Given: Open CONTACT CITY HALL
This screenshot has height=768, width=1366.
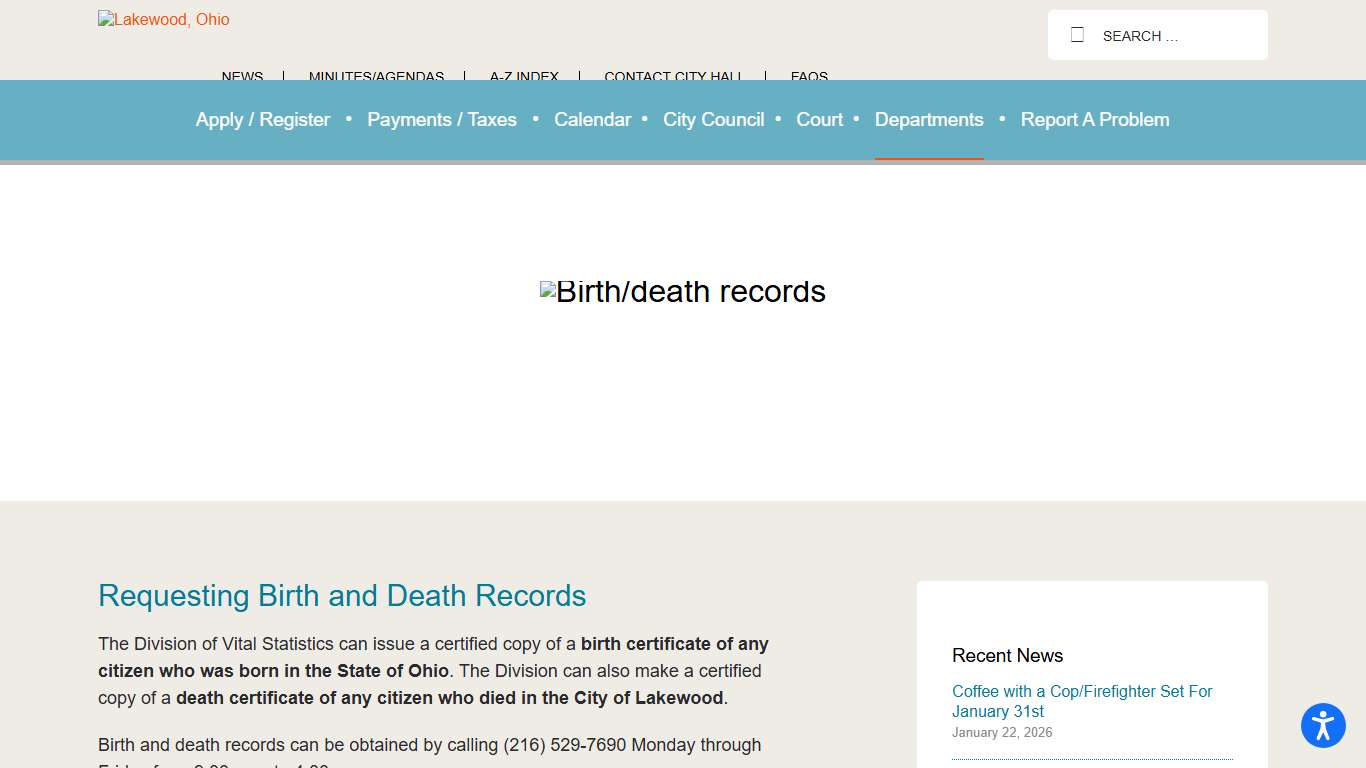Looking at the screenshot, I should click(x=673, y=77).
